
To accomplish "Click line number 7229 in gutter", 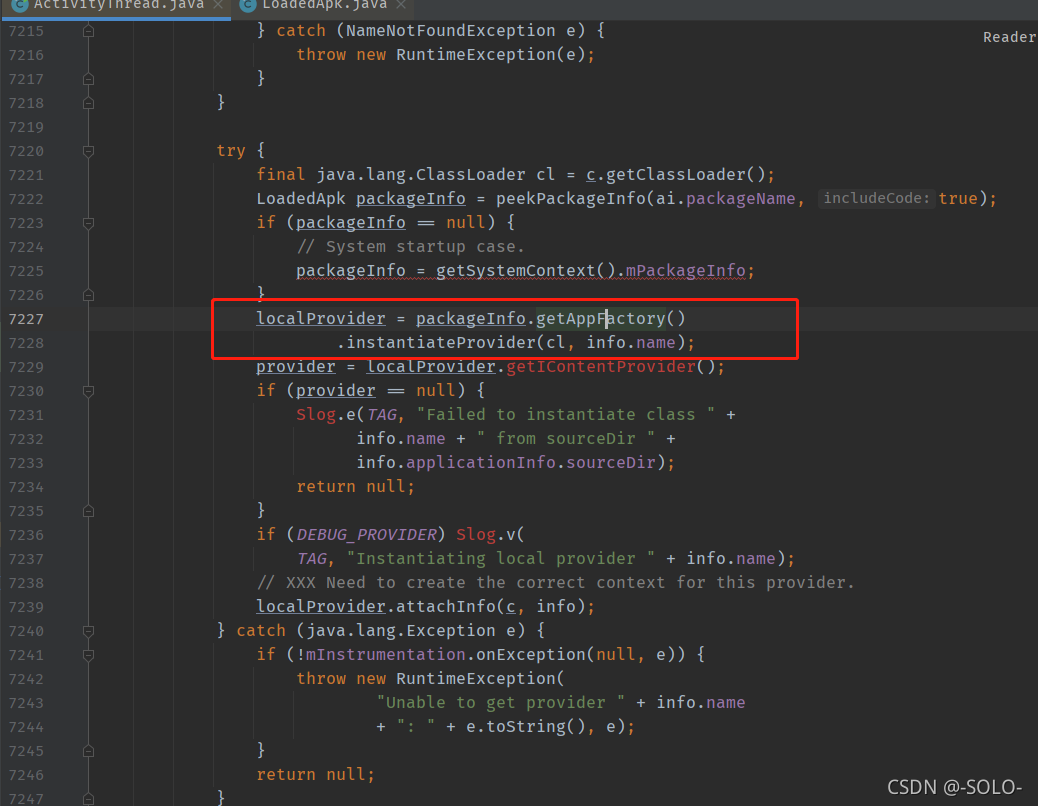I will (x=26, y=367).
